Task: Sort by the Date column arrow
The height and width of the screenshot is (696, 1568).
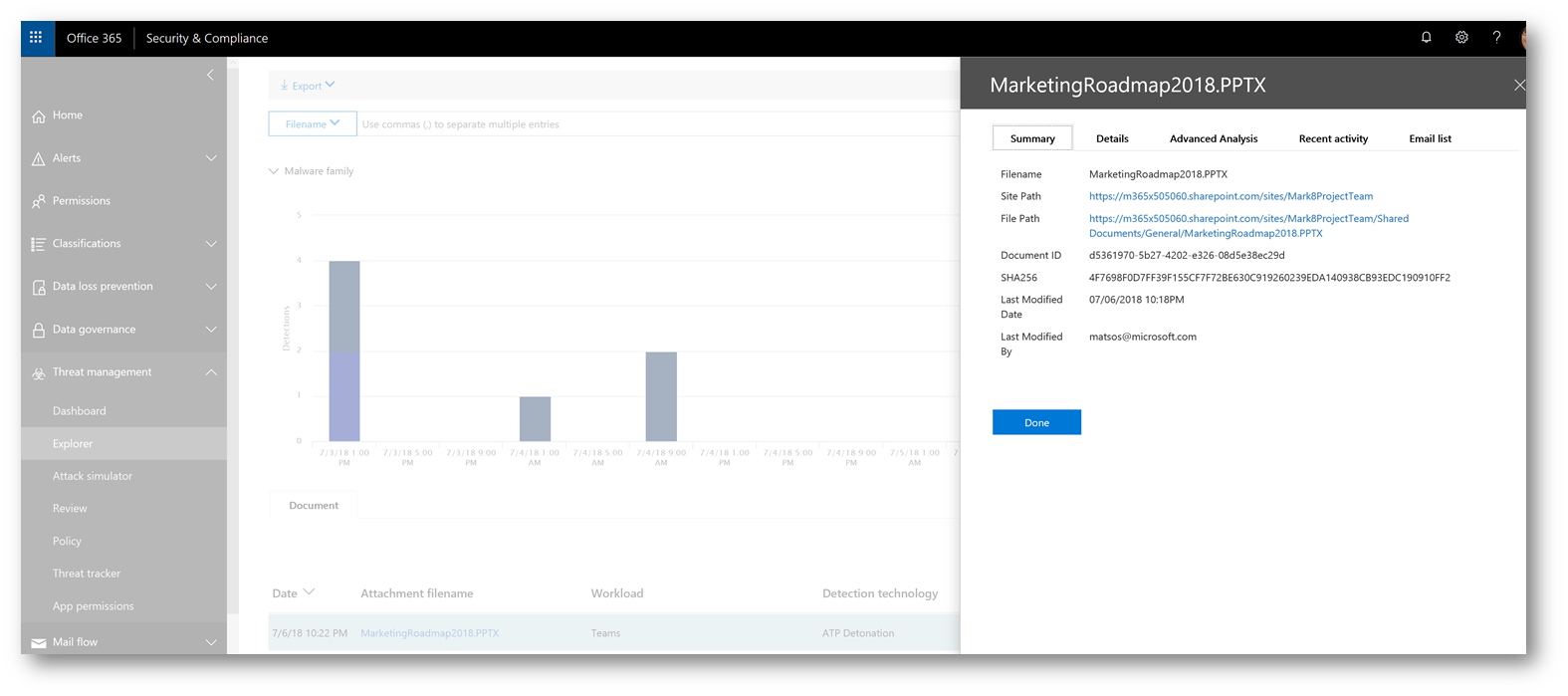Action: (x=309, y=592)
